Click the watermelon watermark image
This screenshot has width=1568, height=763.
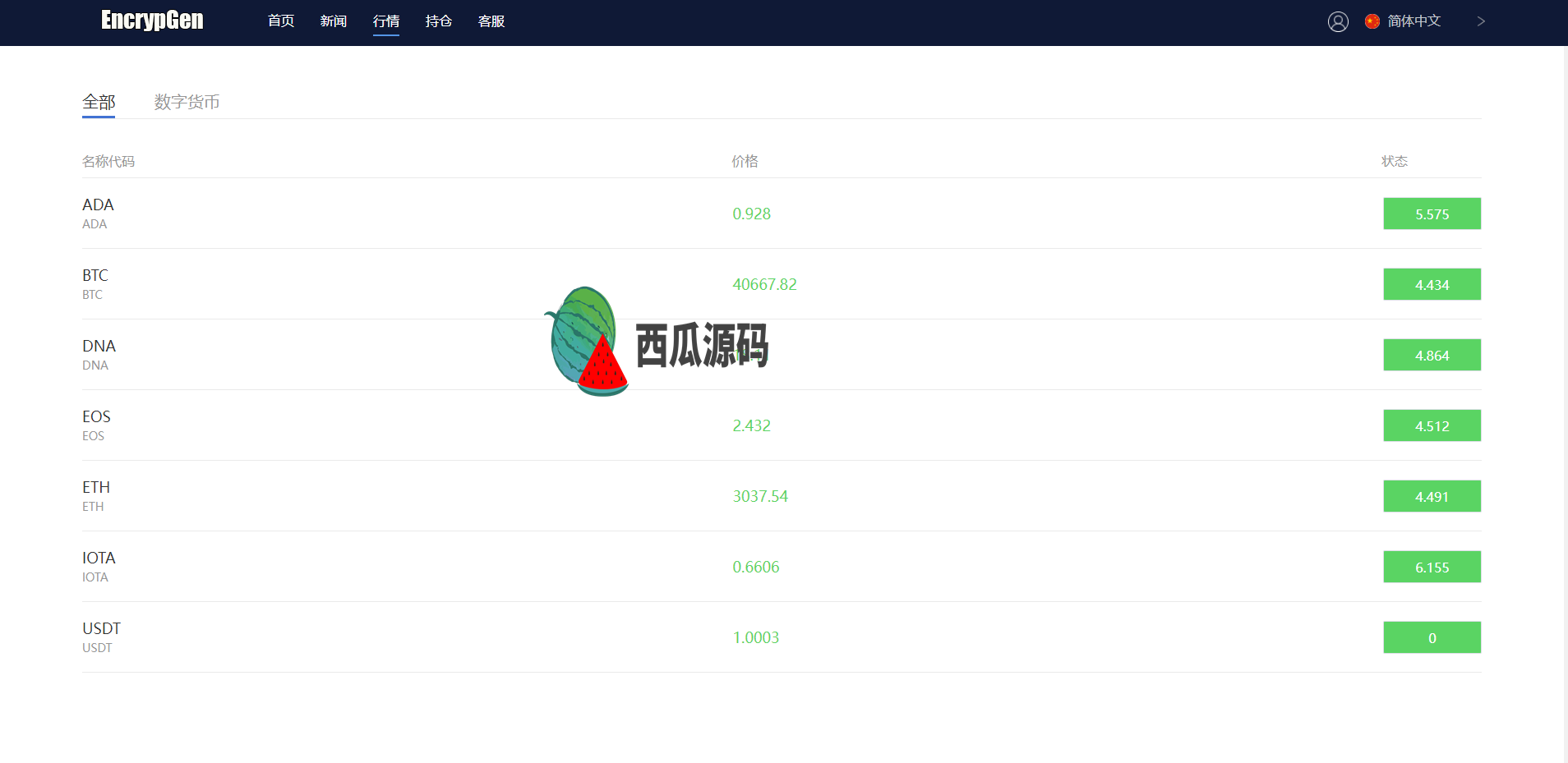(587, 342)
